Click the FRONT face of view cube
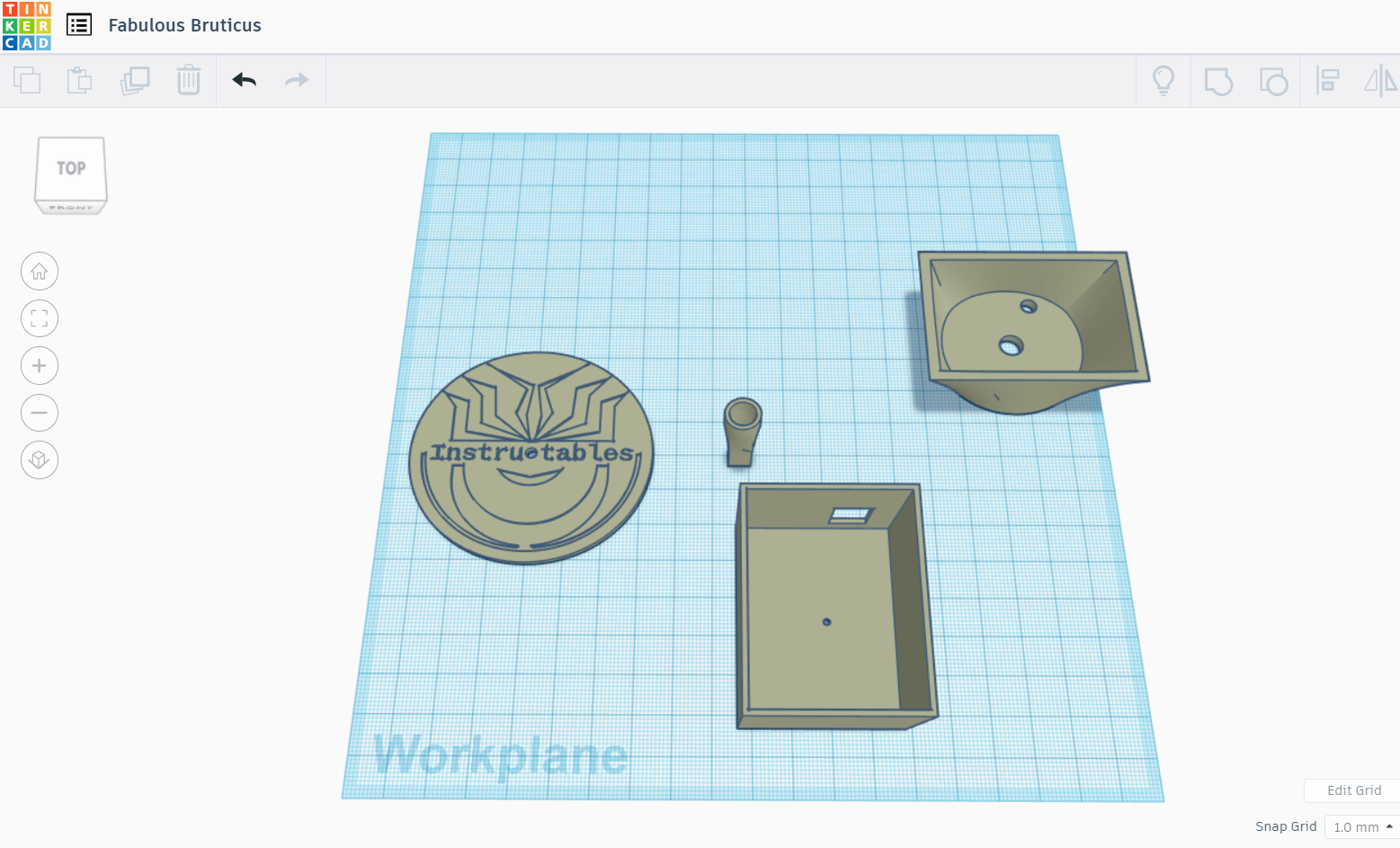This screenshot has width=1400, height=848. pos(71,208)
